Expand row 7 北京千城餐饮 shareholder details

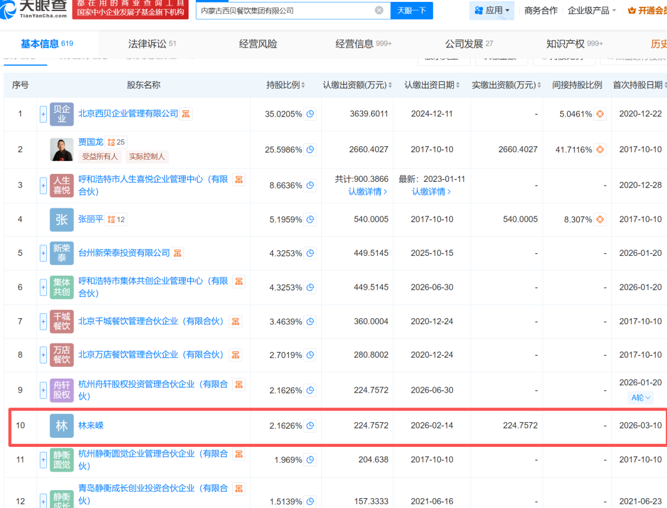[x=43, y=322]
